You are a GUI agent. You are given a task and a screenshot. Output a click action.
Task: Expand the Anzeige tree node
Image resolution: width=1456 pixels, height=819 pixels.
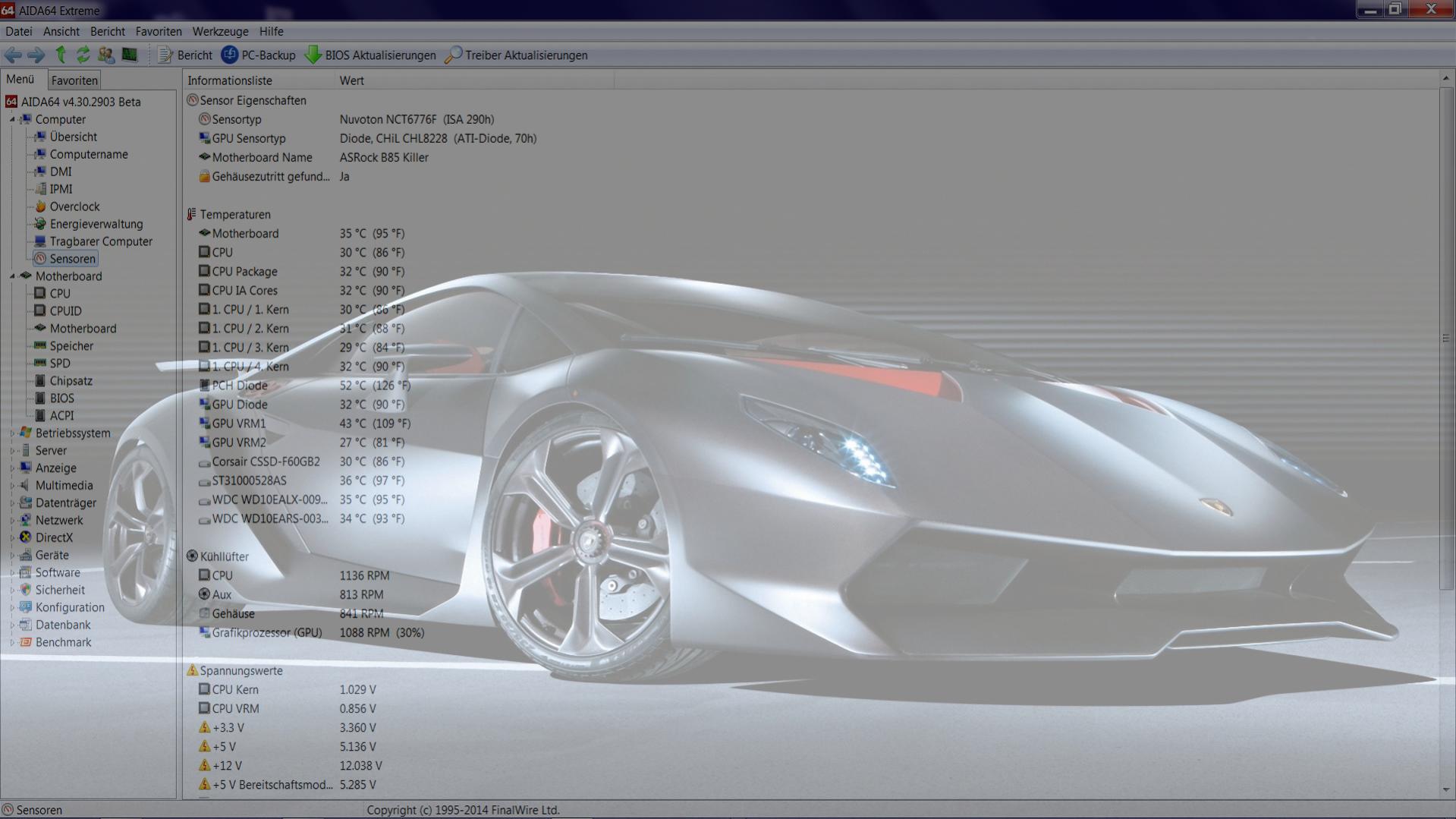point(12,468)
